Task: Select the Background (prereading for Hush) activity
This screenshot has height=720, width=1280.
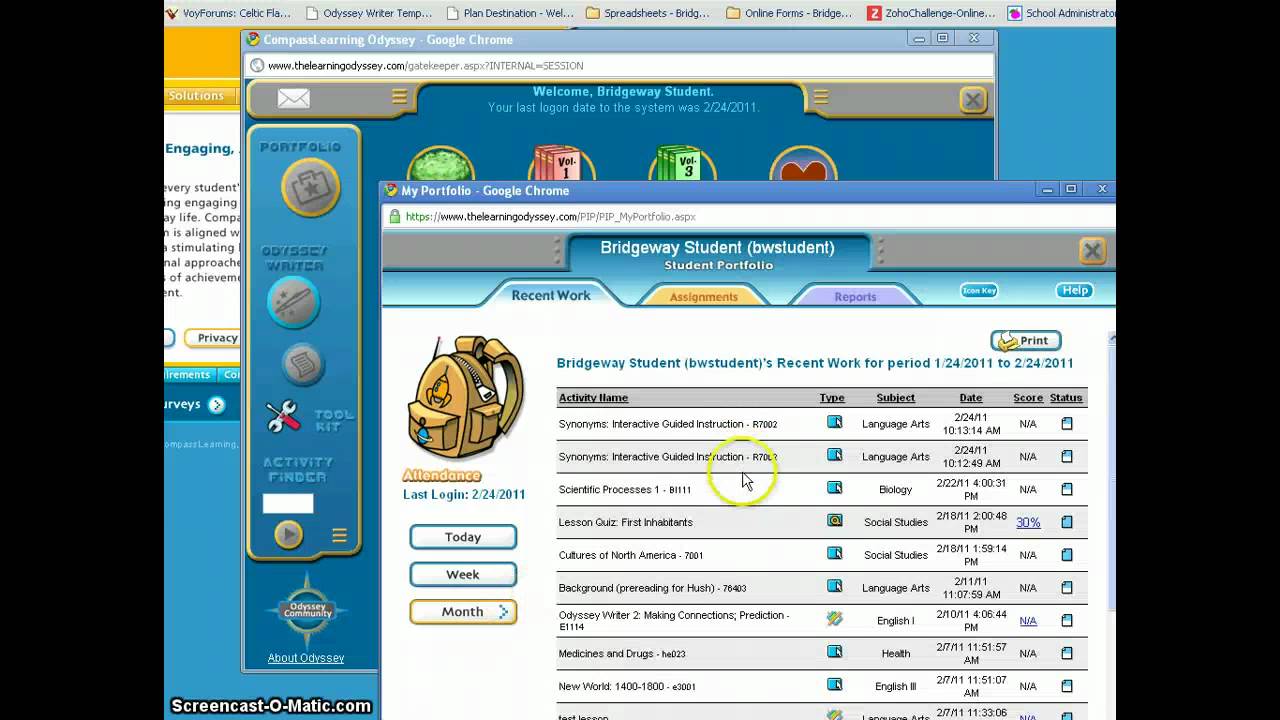Action: point(652,588)
